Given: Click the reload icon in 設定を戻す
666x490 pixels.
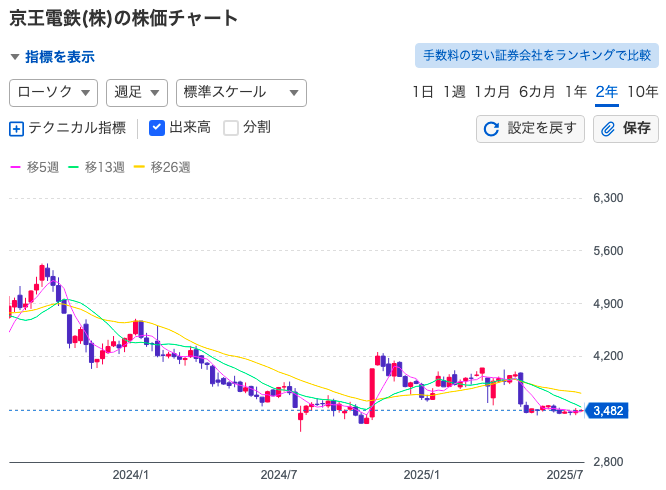Looking at the screenshot, I should pyautogui.click(x=491, y=129).
